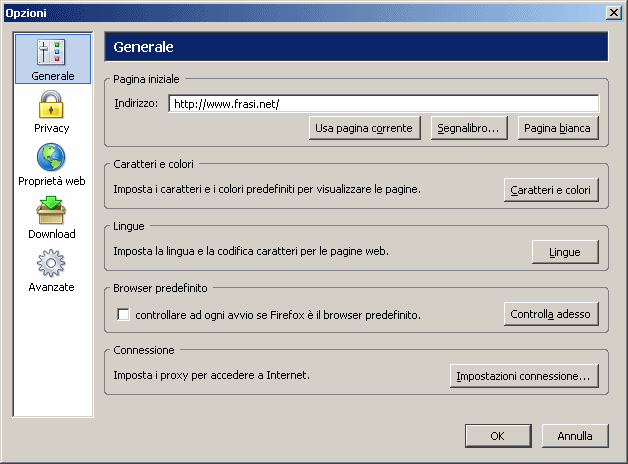Open the 'Caratteri e colori' settings button
Viewport: 628px width, 464px height.
(550, 190)
